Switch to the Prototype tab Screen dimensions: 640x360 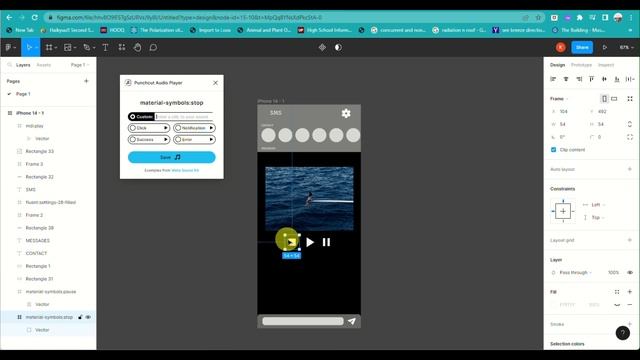[x=581, y=65]
